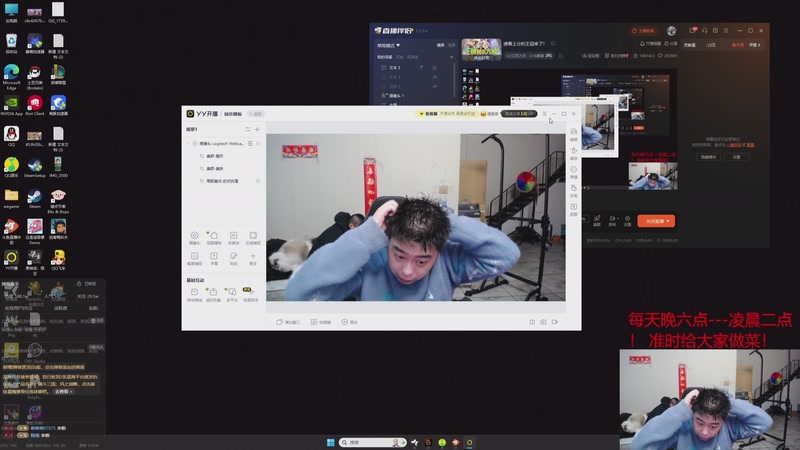Click the Windows Start button
The height and width of the screenshot is (450, 800).
click(x=331, y=442)
